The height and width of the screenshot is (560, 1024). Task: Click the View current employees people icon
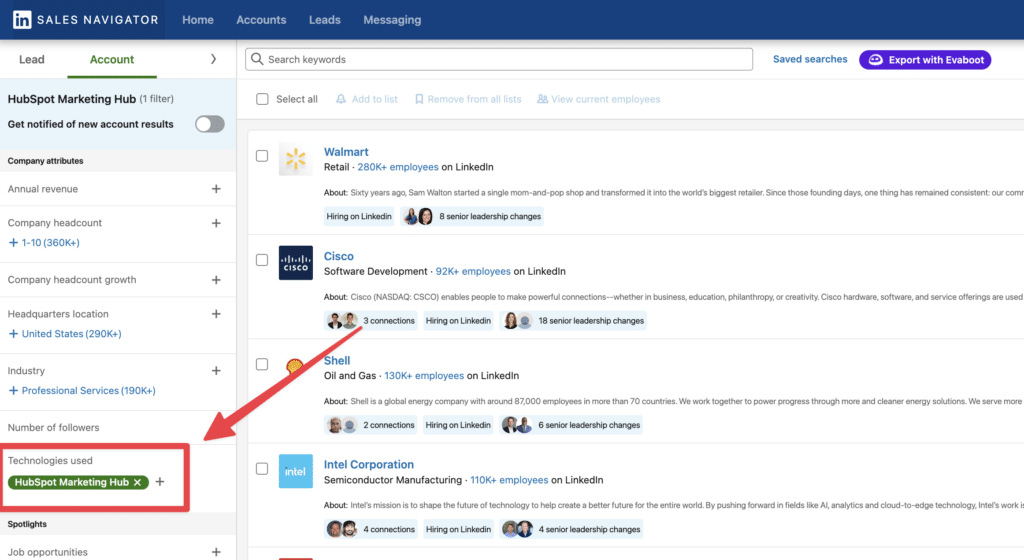[542, 99]
